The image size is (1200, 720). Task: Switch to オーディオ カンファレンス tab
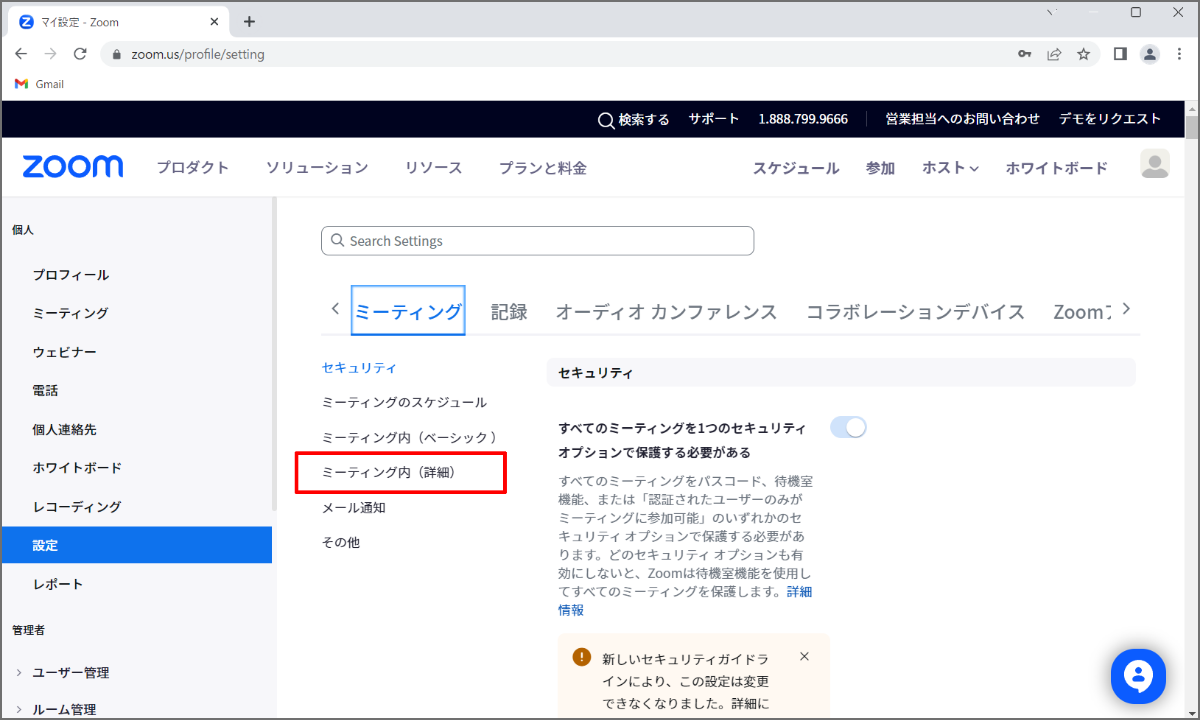(666, 311)
